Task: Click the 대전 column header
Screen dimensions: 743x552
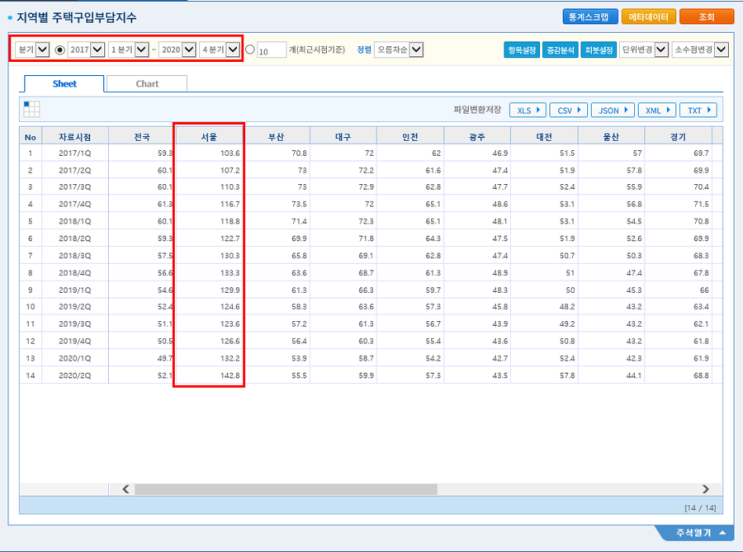Action: pos(544,137)
